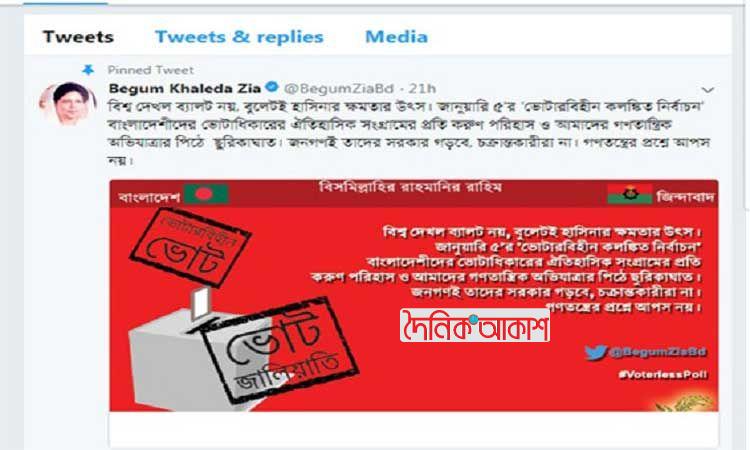750x450 pixels.
Task: Click the Begum Khaleda Zia name link
Action: click(x=185, y=88)
